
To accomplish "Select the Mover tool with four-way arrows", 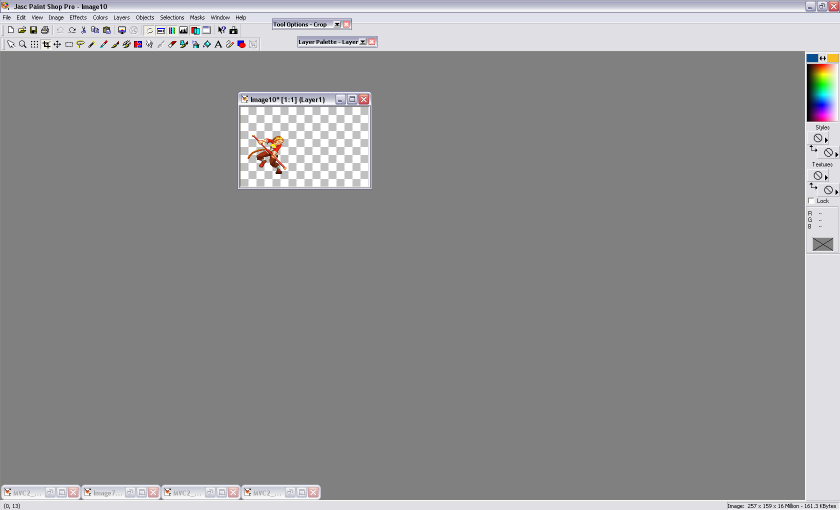I will (x=57, y=44).
